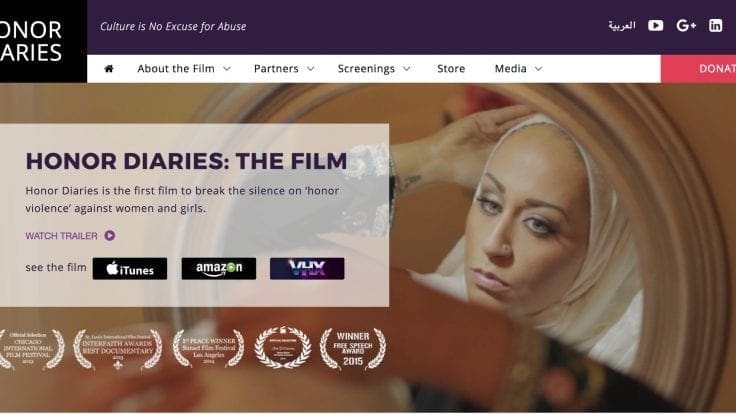
Task: Go to the home icon in navbar
Action: 109,69
